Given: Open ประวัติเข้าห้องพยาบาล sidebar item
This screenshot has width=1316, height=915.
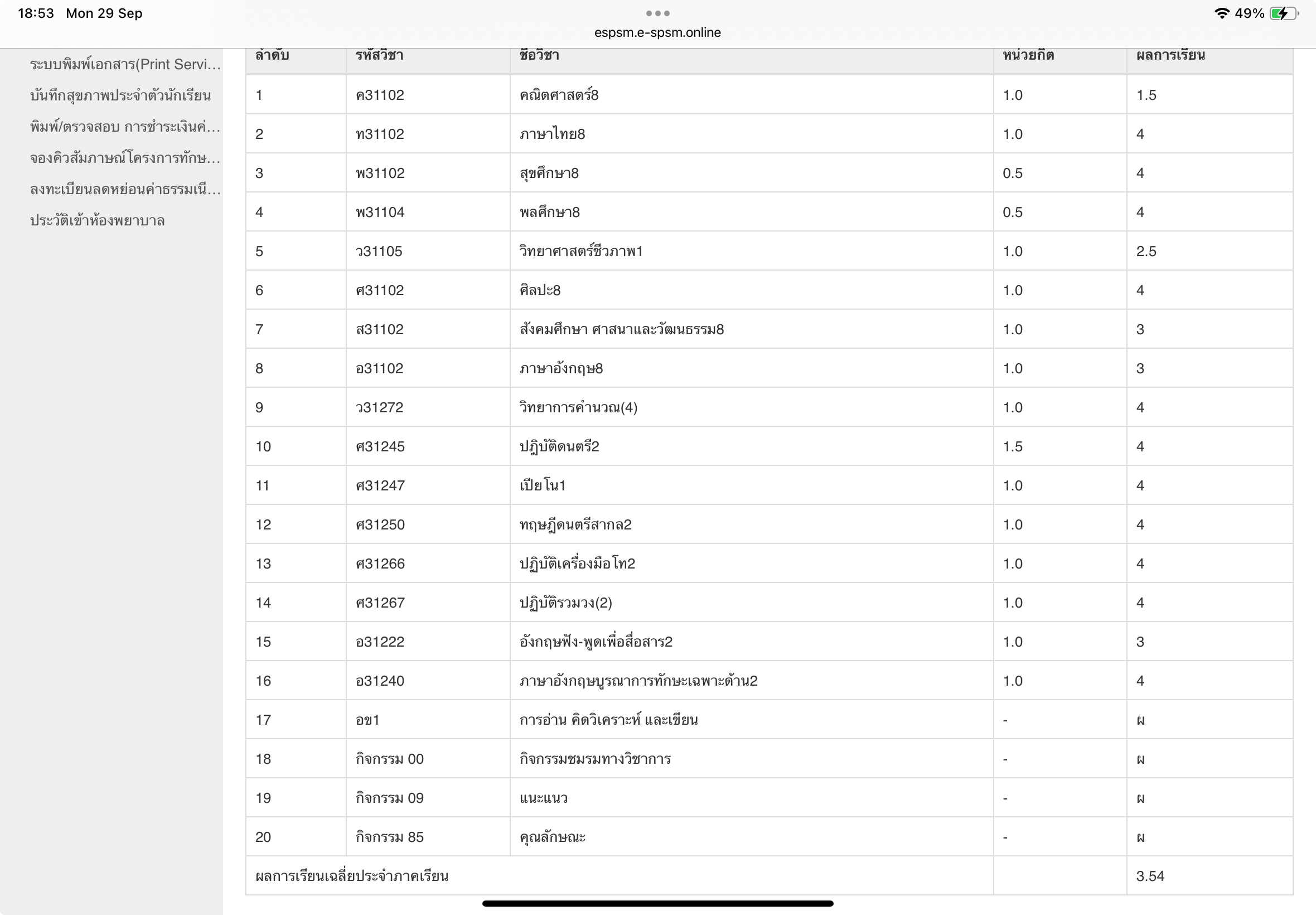Looking at the screenshot, I should pyautogui.click(x=98, y=221).
